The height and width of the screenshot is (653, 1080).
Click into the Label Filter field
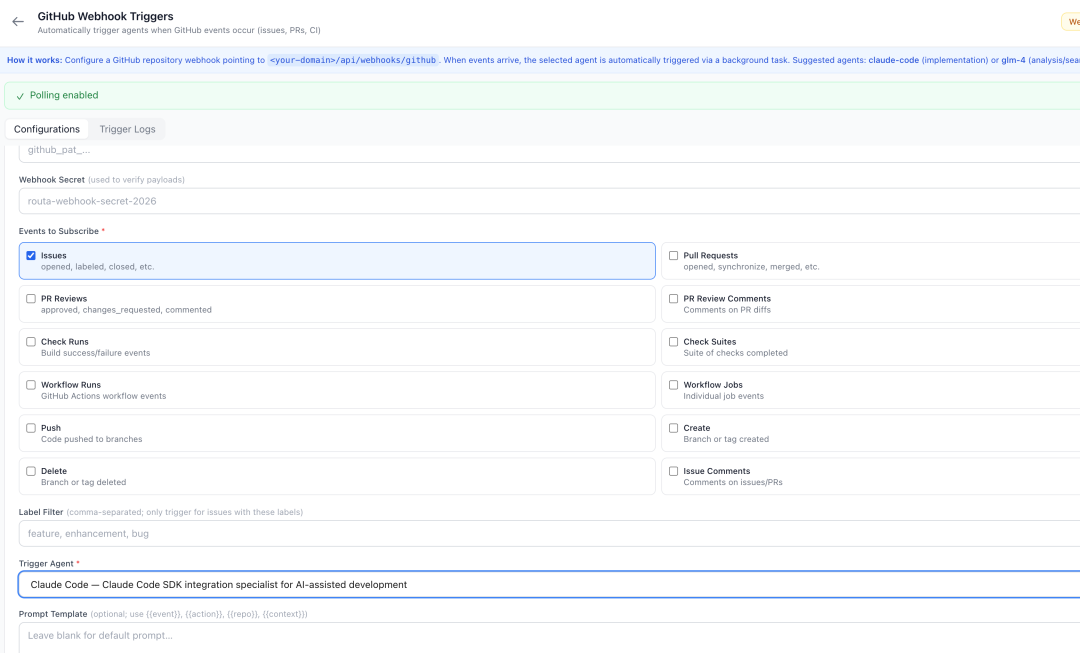(x=549, y=533)
